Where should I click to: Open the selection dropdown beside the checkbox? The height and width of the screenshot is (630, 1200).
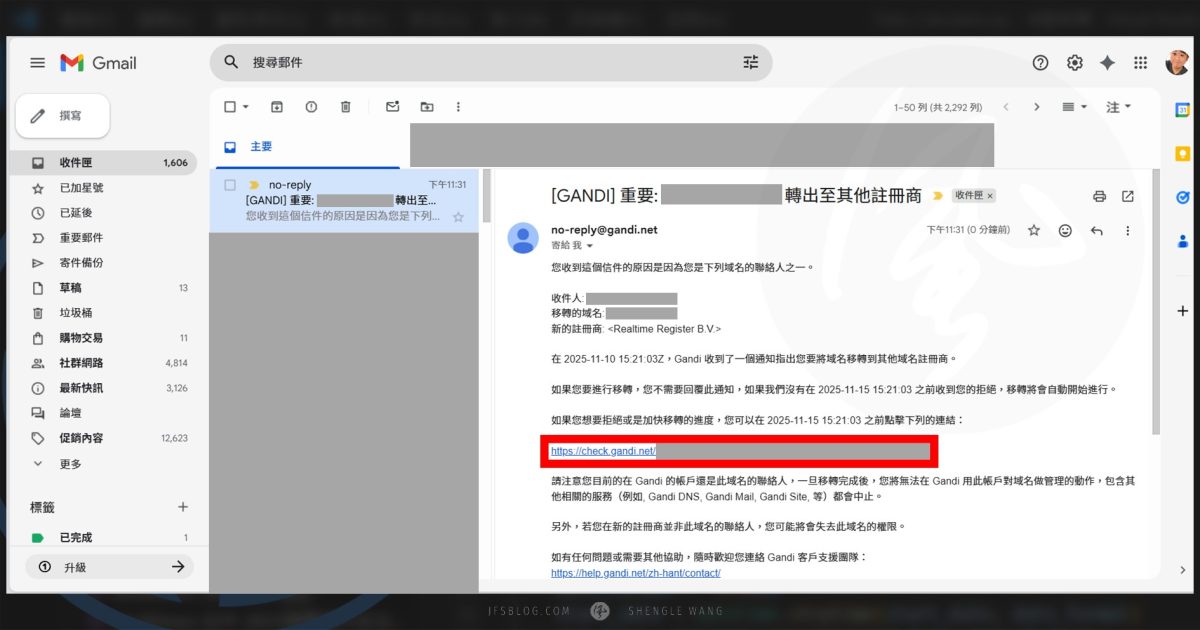pyautogui.click(x=246, y=106)
